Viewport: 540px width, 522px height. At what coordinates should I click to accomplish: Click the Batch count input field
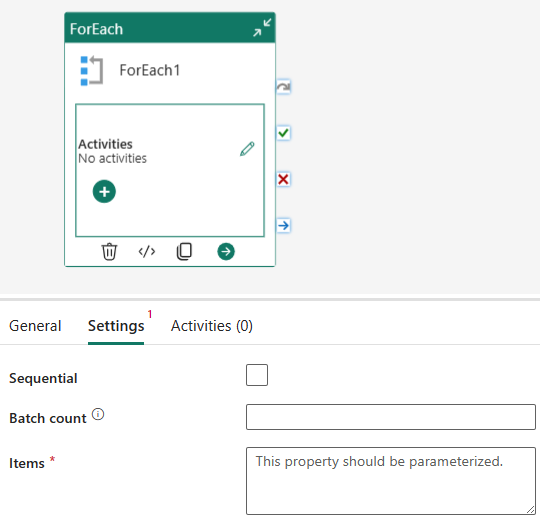(391, 417)
